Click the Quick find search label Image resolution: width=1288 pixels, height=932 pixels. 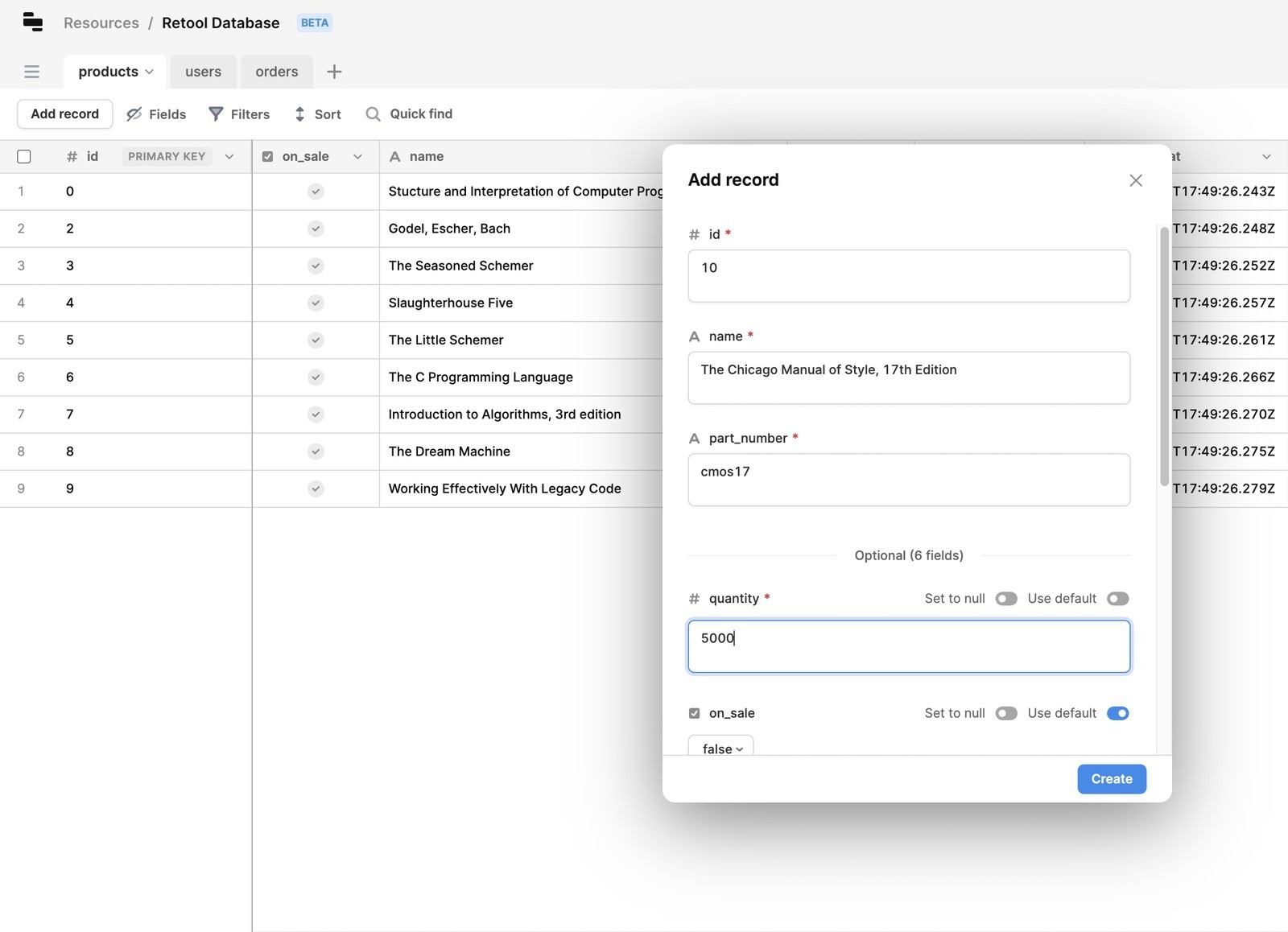421,114
